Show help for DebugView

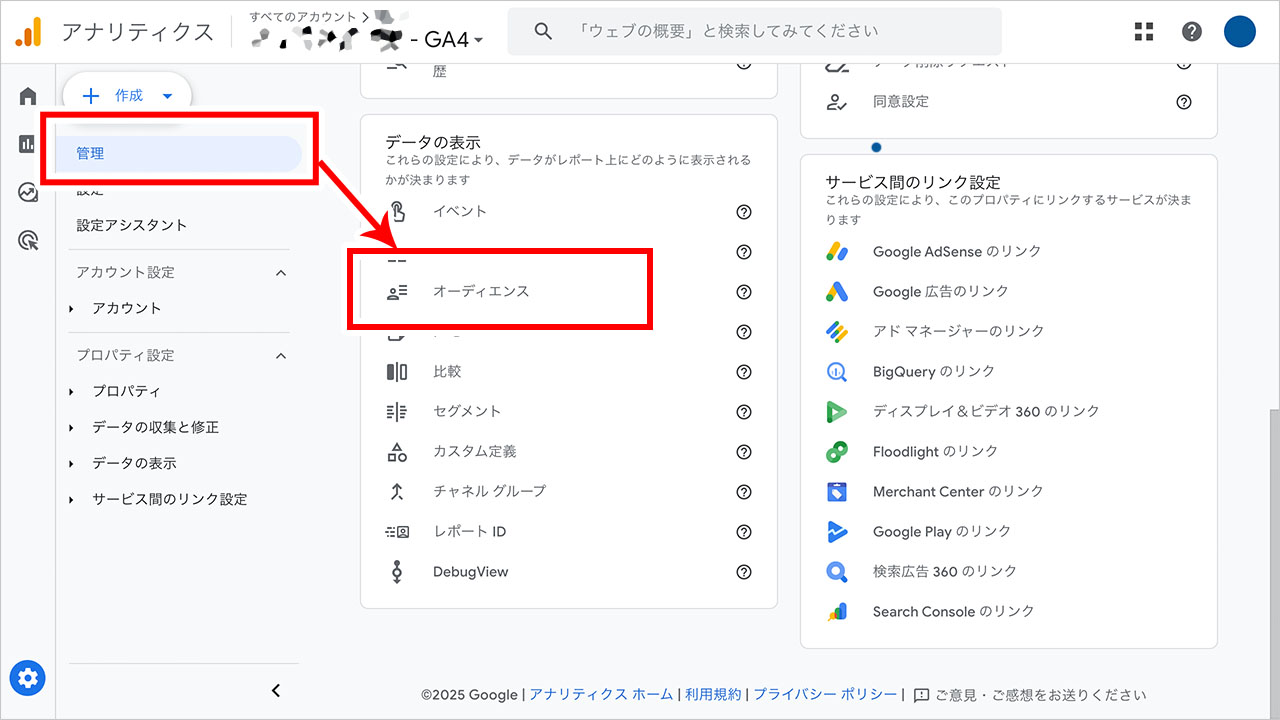pyautogui.click(x=744, y=572)
